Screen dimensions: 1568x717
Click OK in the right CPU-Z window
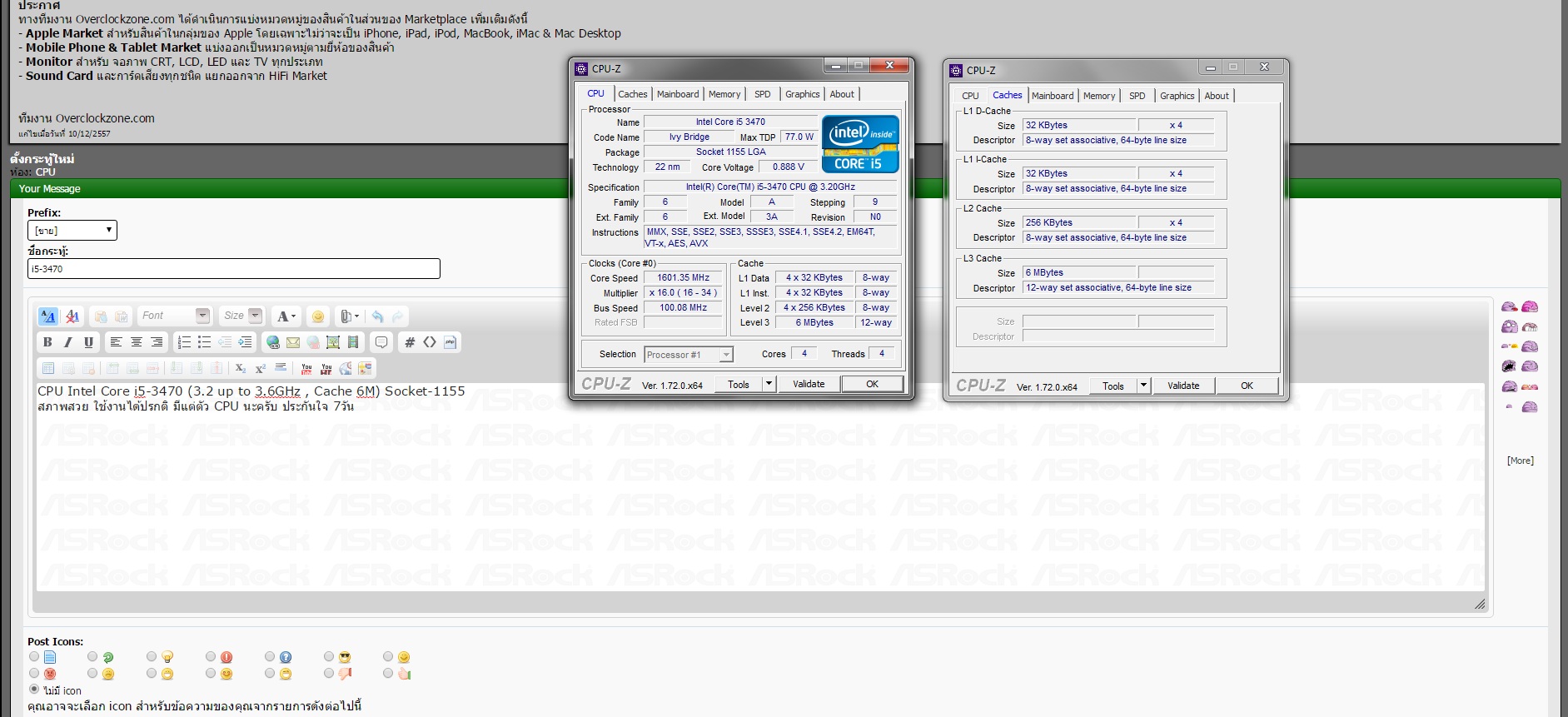[1247, 386]
